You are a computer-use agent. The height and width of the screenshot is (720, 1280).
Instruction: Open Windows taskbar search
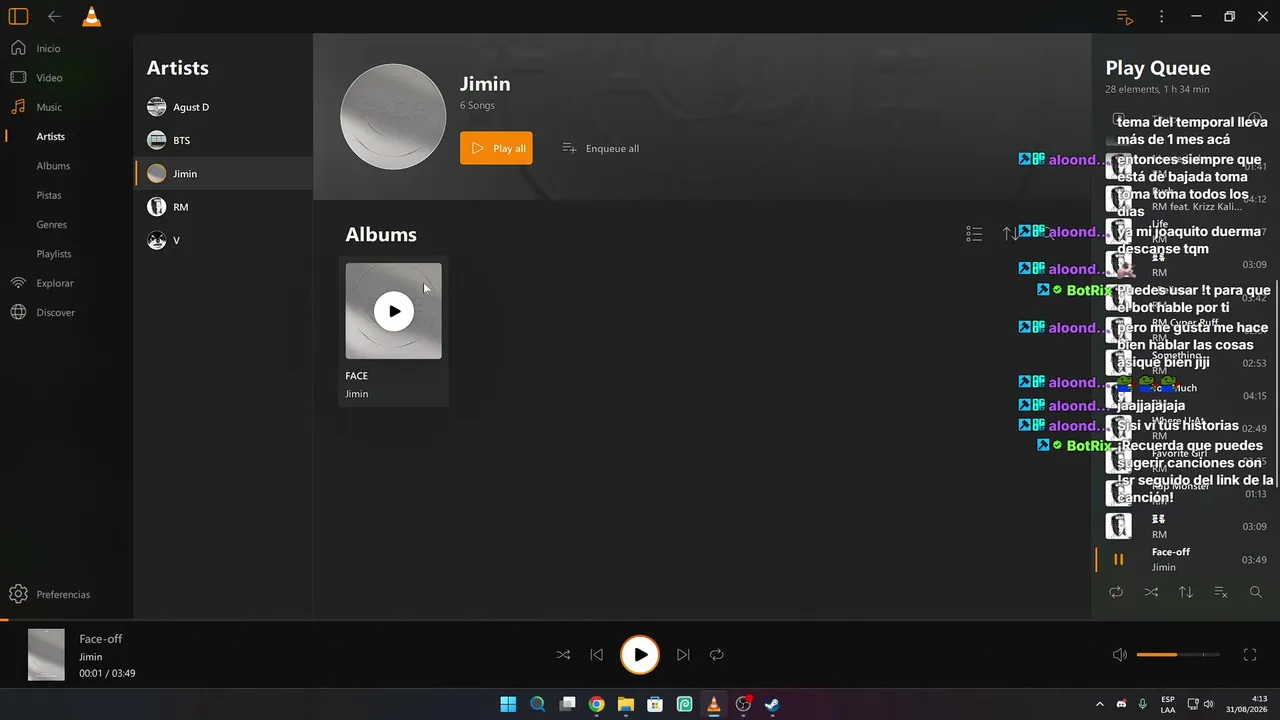point(537,704)
